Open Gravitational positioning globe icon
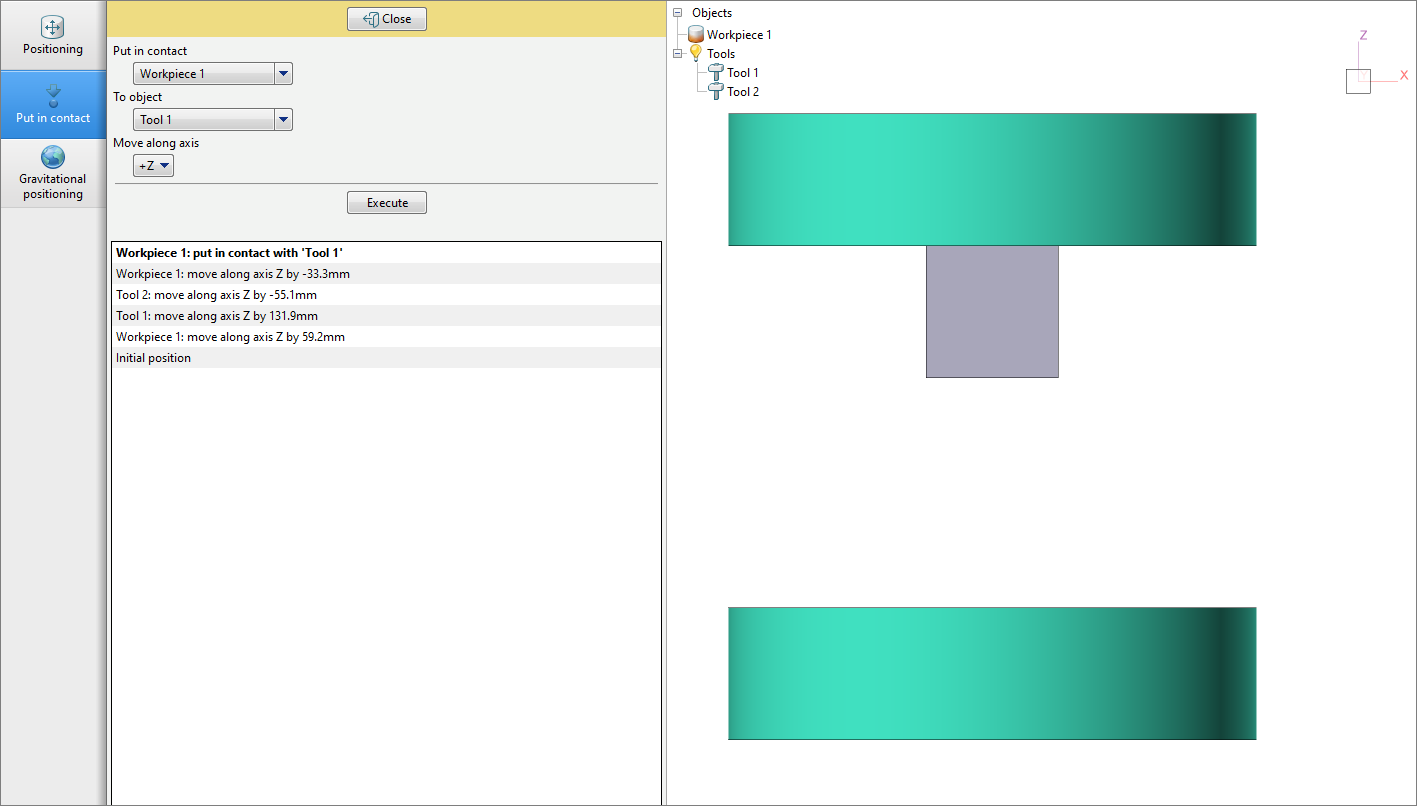Image resolution: width=1417 pixels, height=806 pixels. coord(53,157)
